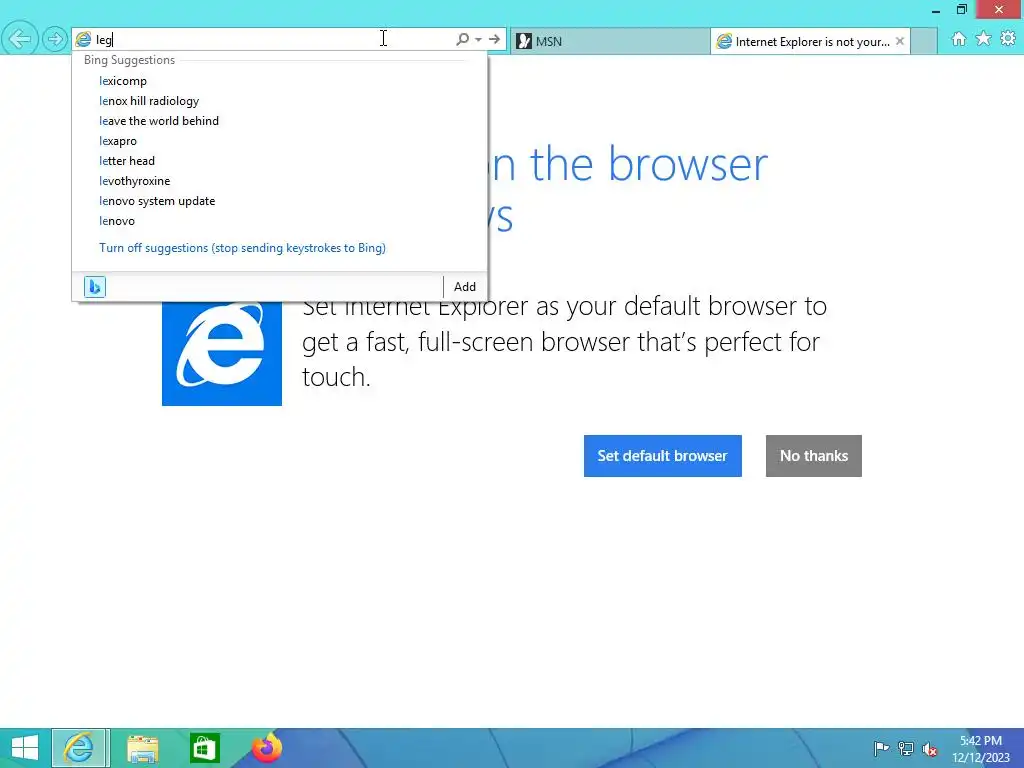Screen dimensions: 1024x768
Task: Click Internet Explorer taskbar icon
Action: click(x=79, y=748)
